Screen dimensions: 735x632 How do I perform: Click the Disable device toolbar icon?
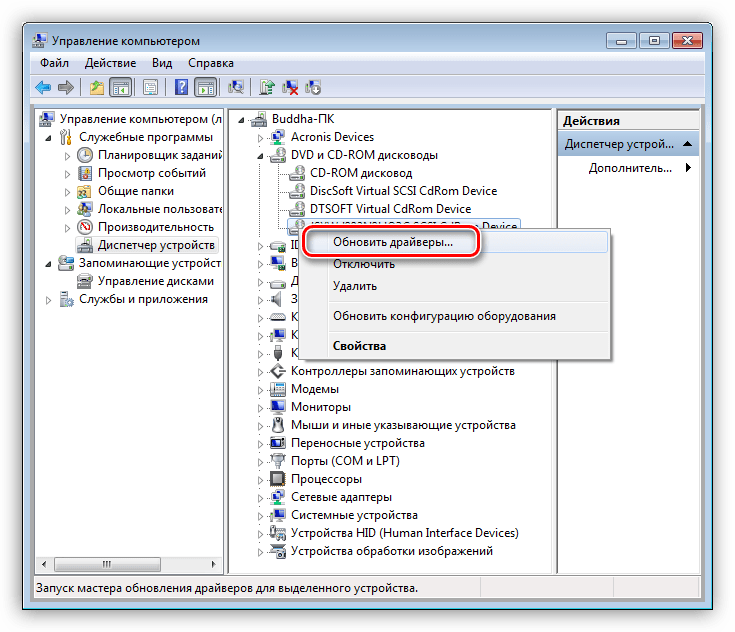click(313, 87)
